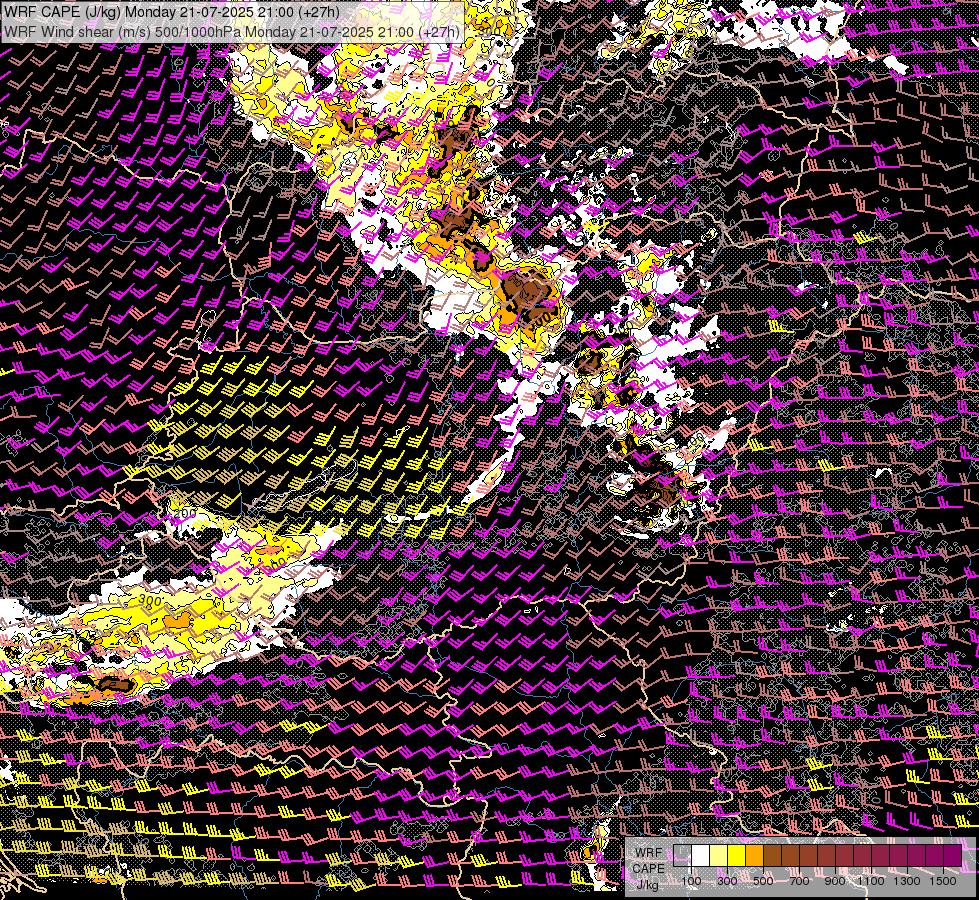Click the '300' value under legend bar
The width and height of the screenshot is (979, 900).
pyautogui.click(x=727, y=881)
